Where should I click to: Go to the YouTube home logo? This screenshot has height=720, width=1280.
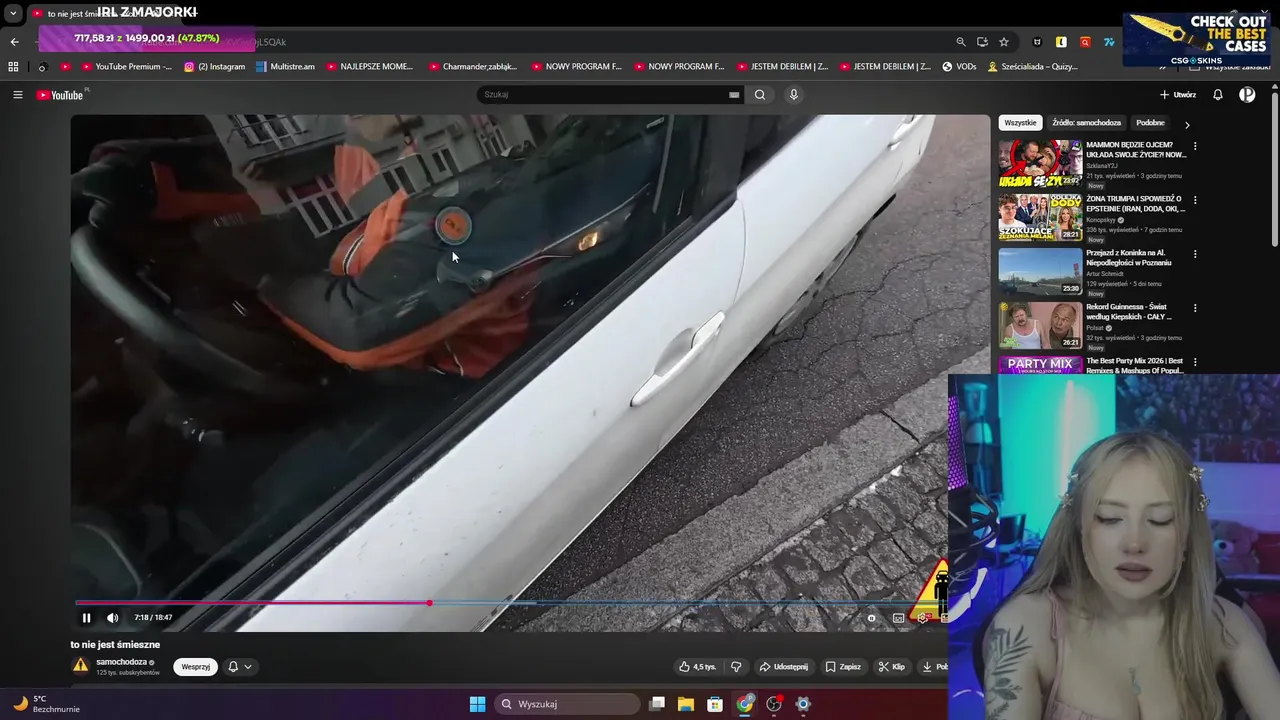pyautogui.click(x=62, y=95)
